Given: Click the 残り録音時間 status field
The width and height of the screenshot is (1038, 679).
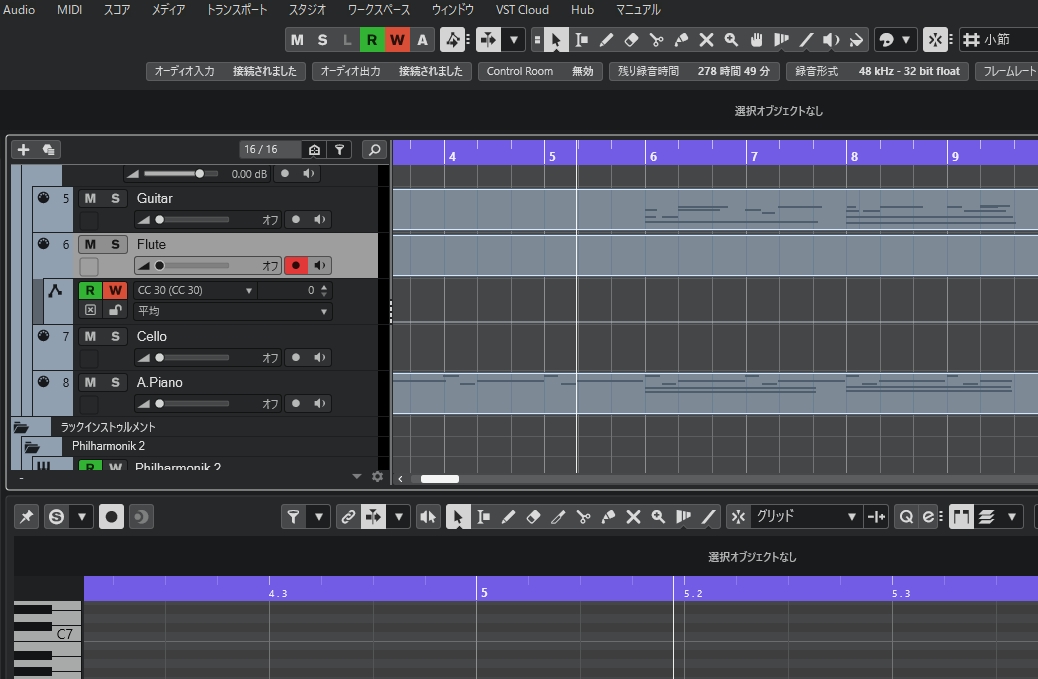Looking at the screenshot, I should 694,71.
